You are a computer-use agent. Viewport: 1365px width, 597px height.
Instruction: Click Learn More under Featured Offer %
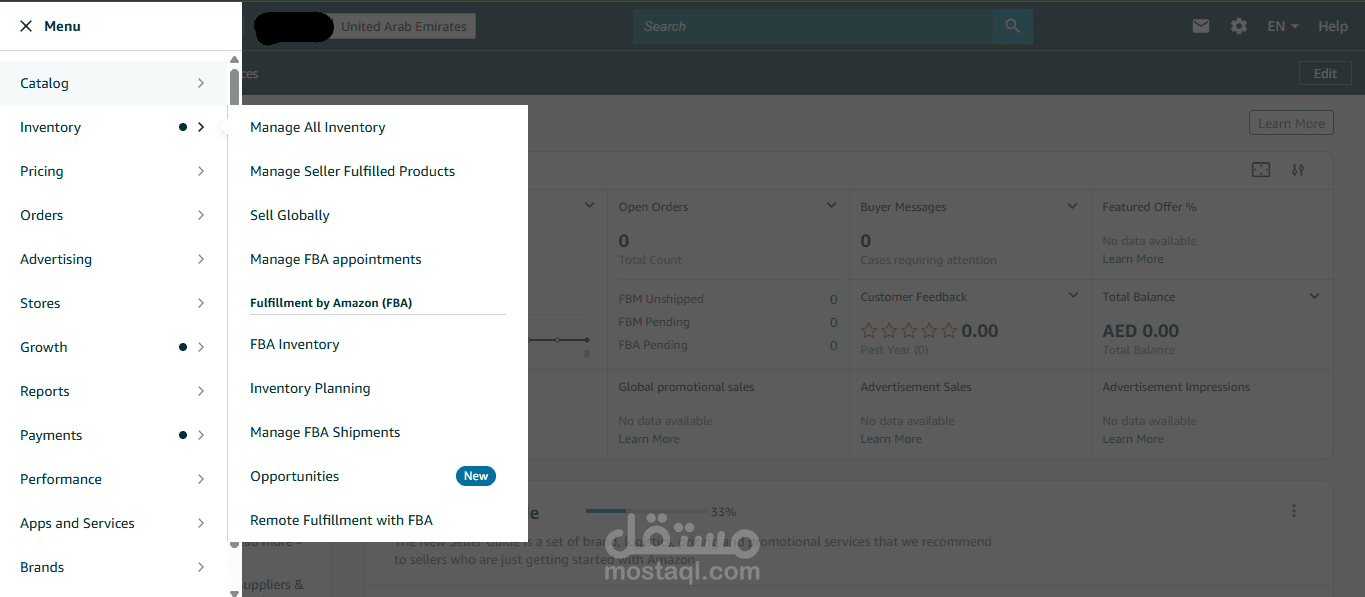1133,259
